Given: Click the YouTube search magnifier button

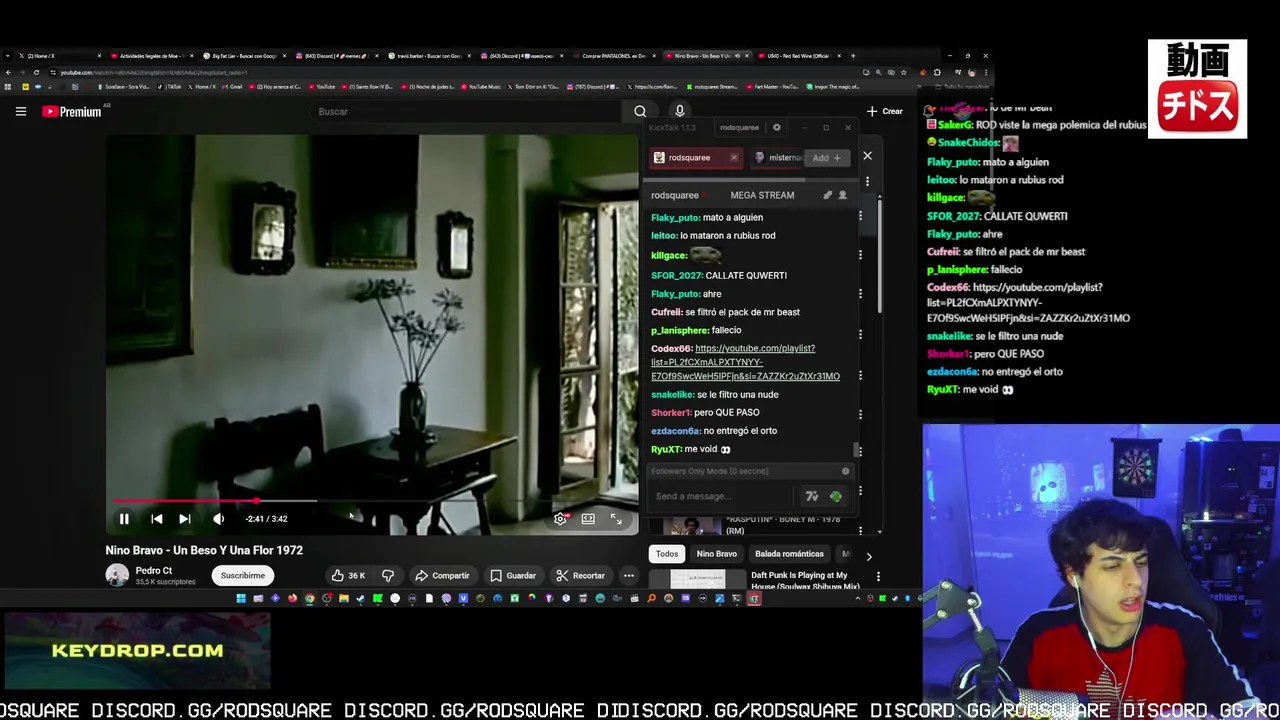Looking at the screenshot, I should [640, 111].
